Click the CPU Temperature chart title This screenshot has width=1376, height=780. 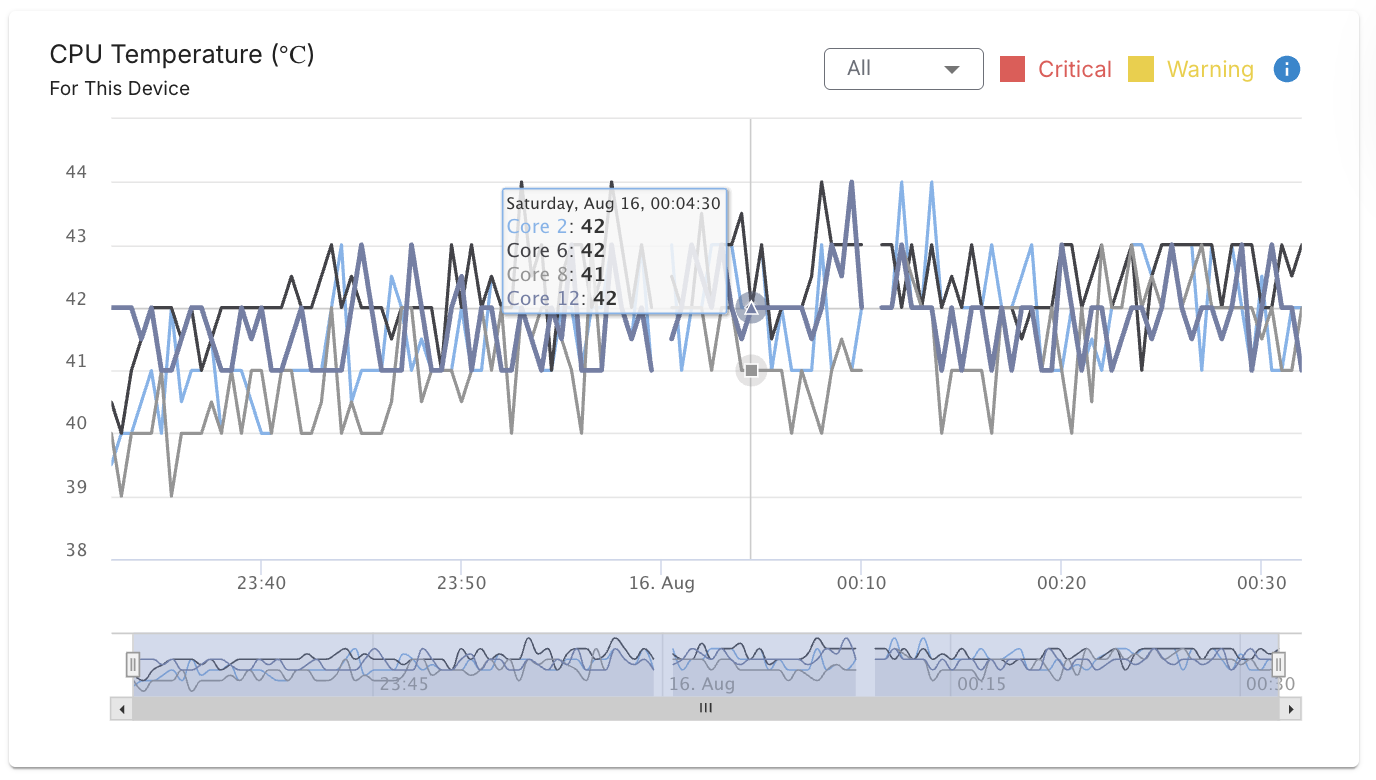click(182, 54)
